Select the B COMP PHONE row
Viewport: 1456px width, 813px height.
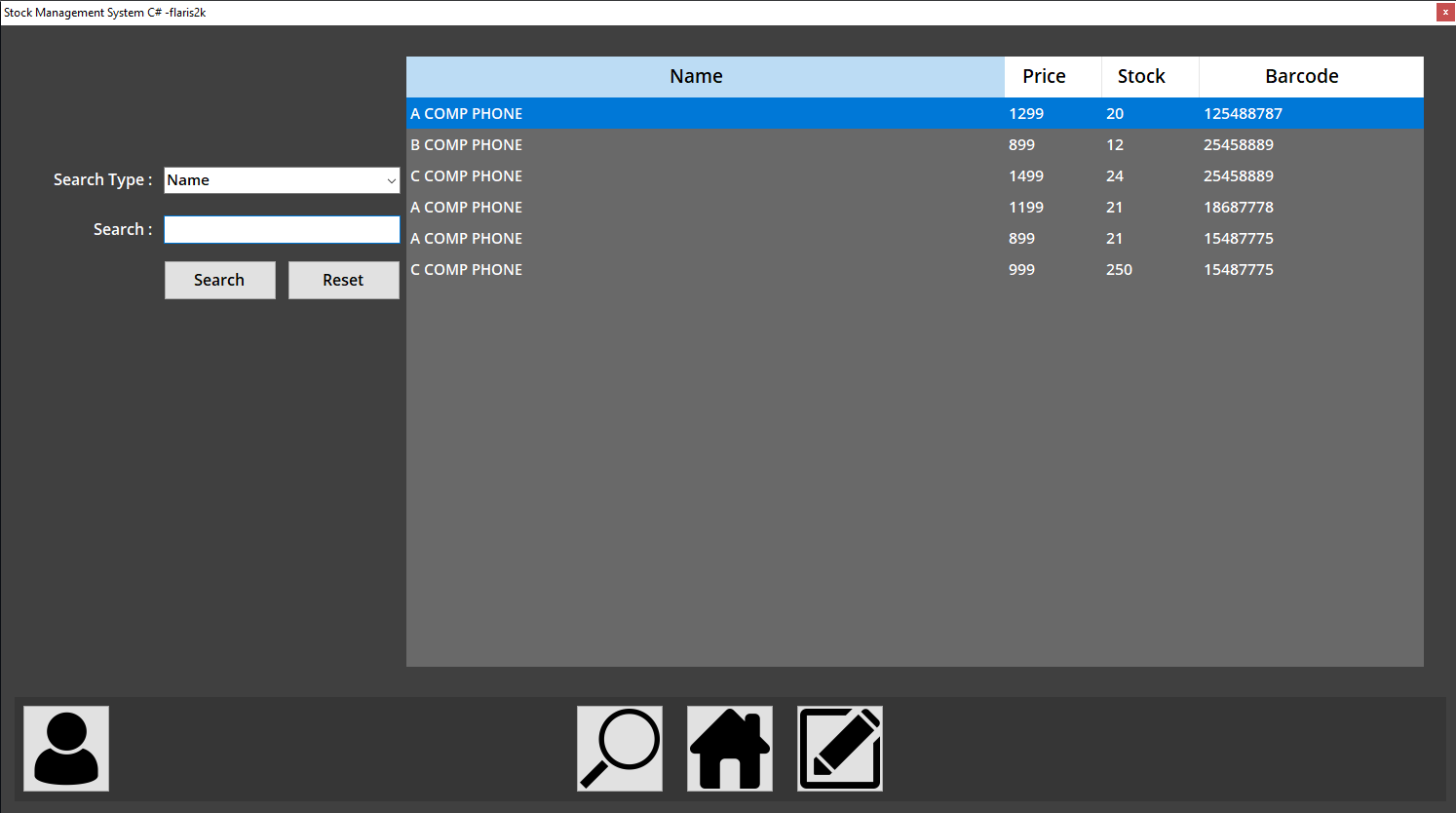click(682, 144)
